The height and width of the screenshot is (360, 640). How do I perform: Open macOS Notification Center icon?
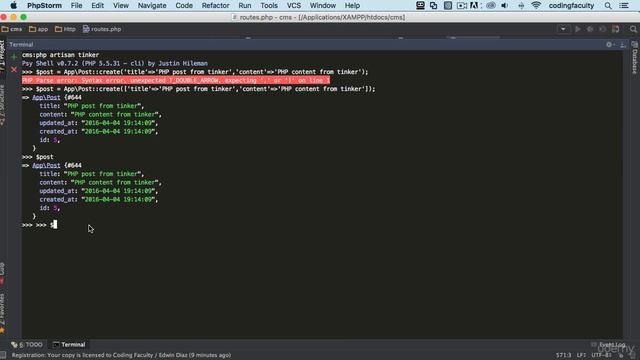[x=624, y=5]
